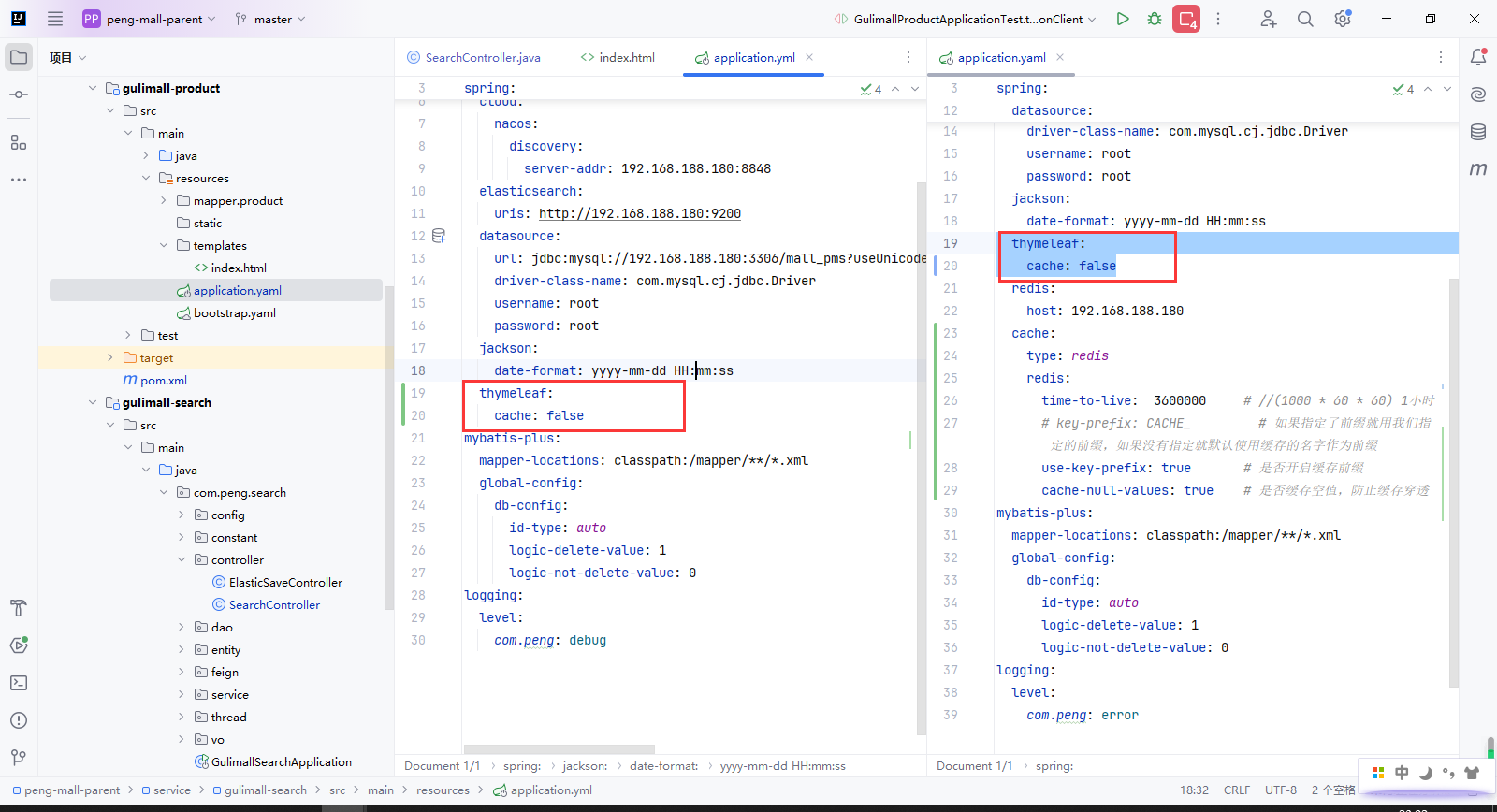Click gulimall-search breadcrumb in navigation bar
Viewport: 1497px width, 812px height.
(x=266, y=790)
